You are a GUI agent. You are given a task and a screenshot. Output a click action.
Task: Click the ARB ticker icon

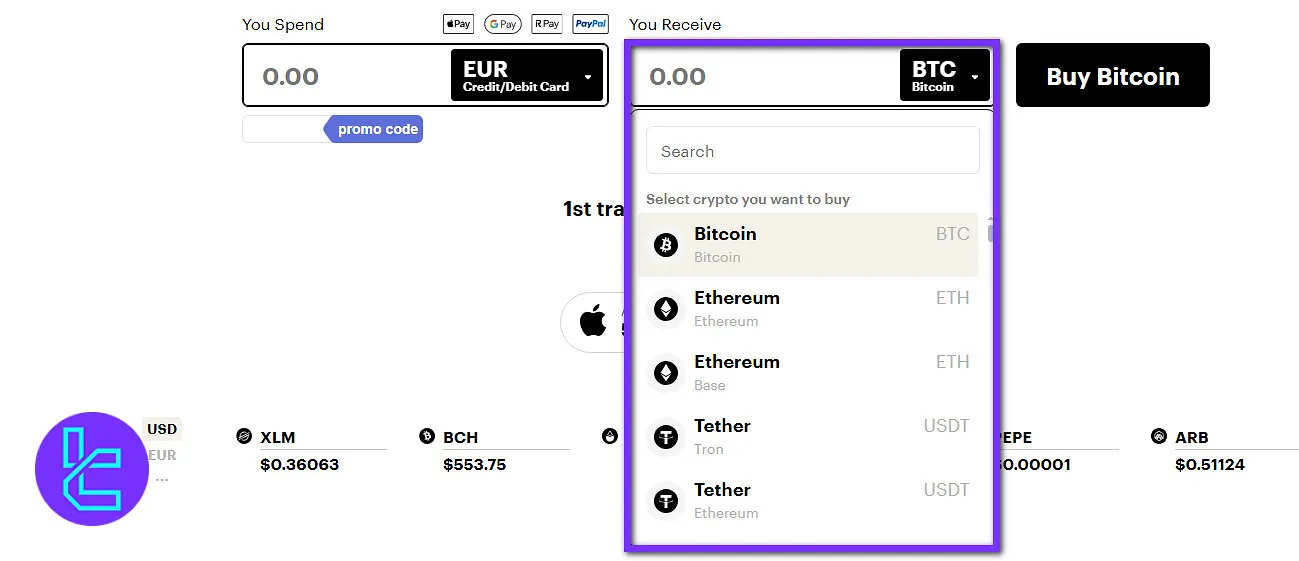coord(1159,436)
